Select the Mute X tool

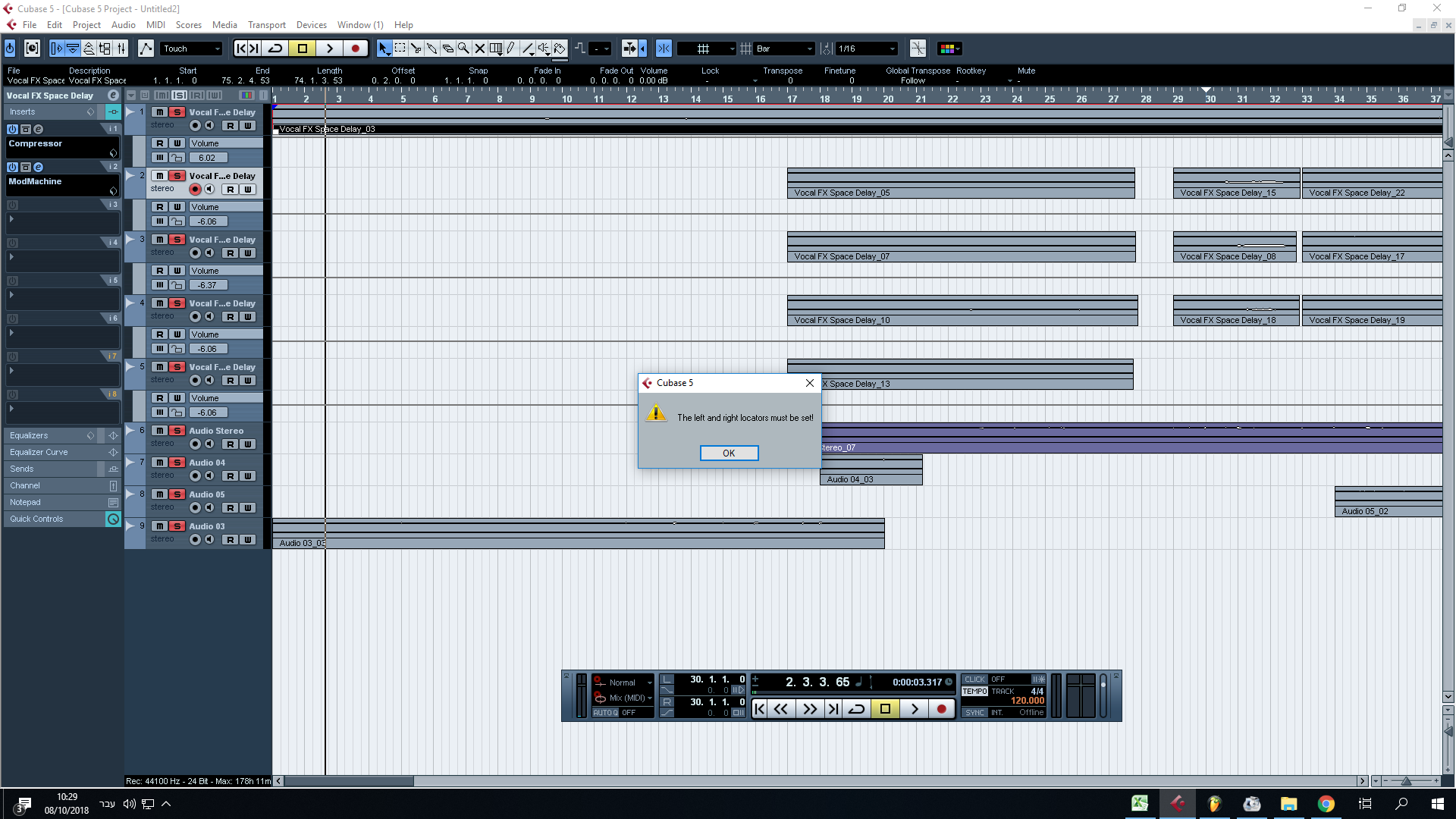click(x=479, y=49)
